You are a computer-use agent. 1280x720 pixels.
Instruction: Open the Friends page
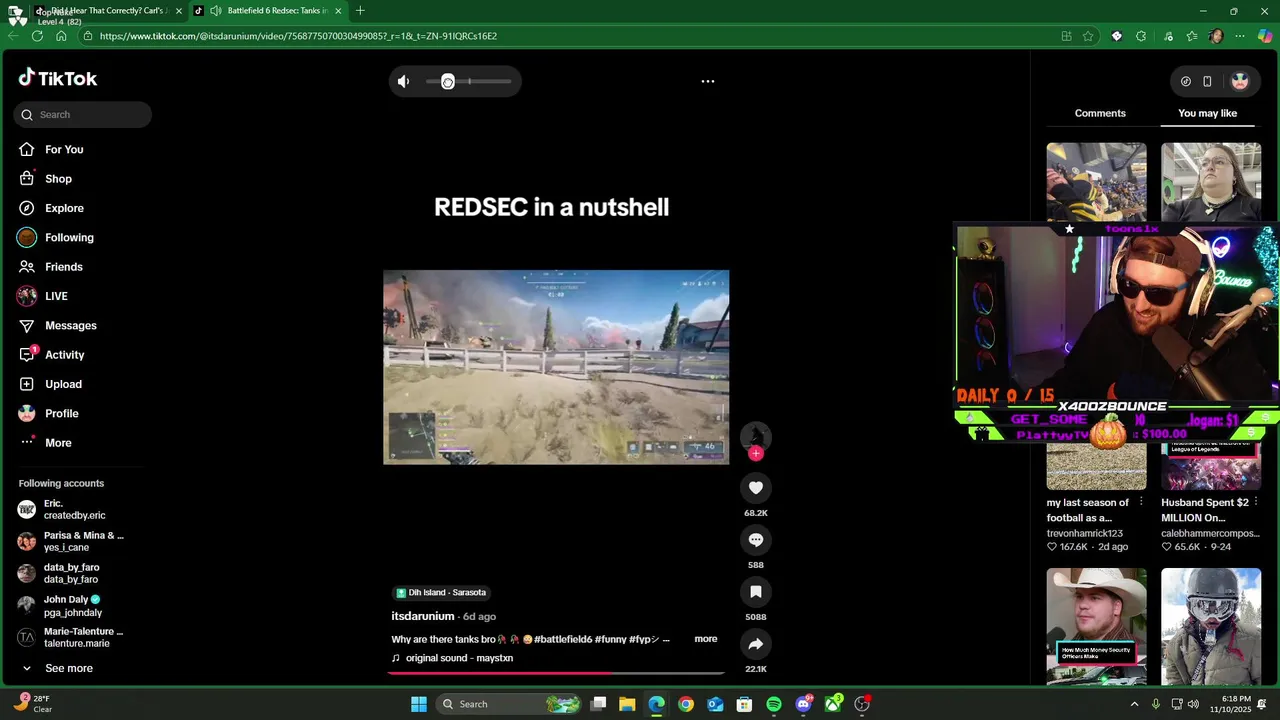click(x=64, y=267)
